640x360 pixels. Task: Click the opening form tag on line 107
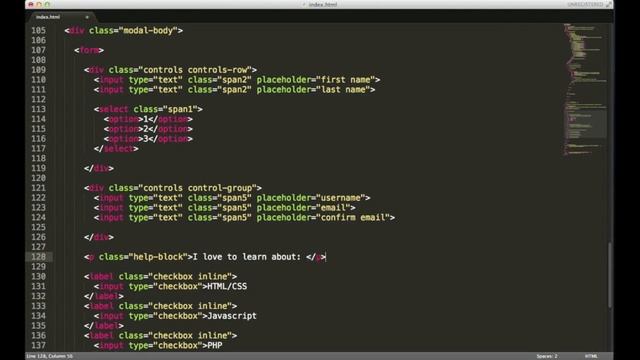click(x=89, y=50)
